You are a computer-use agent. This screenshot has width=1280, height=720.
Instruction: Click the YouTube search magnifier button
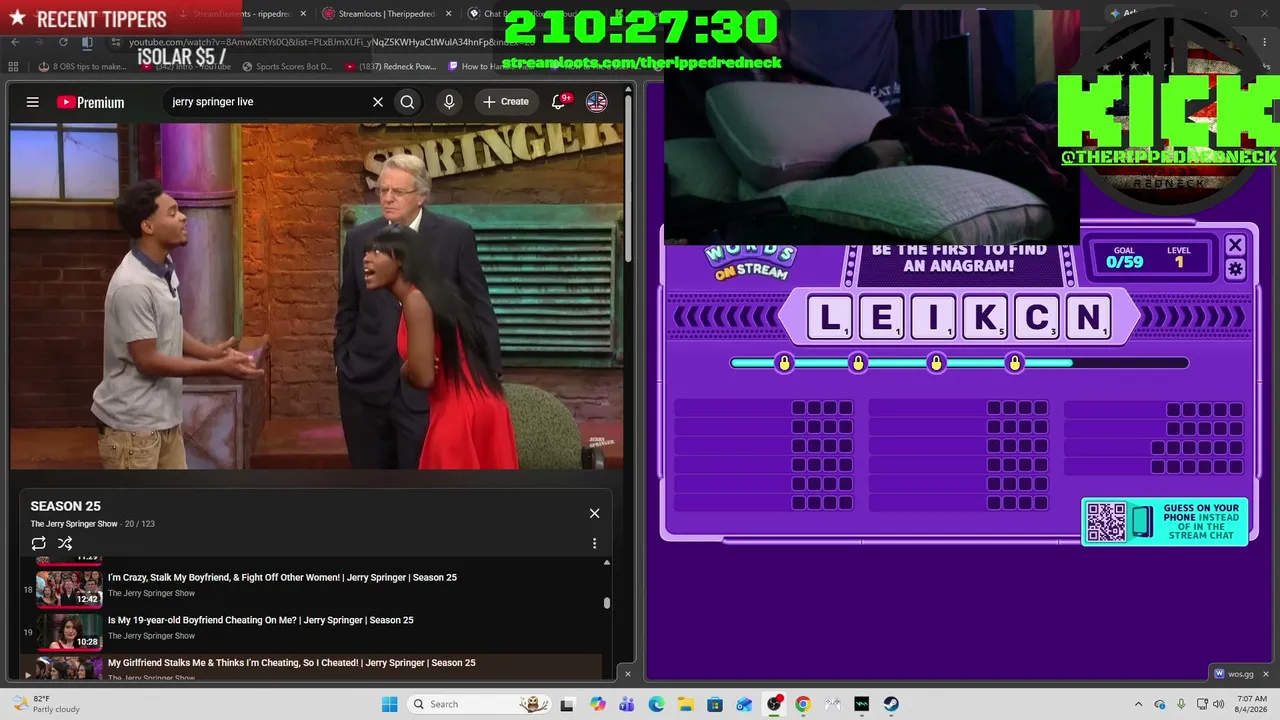click(x=407, y=102)
